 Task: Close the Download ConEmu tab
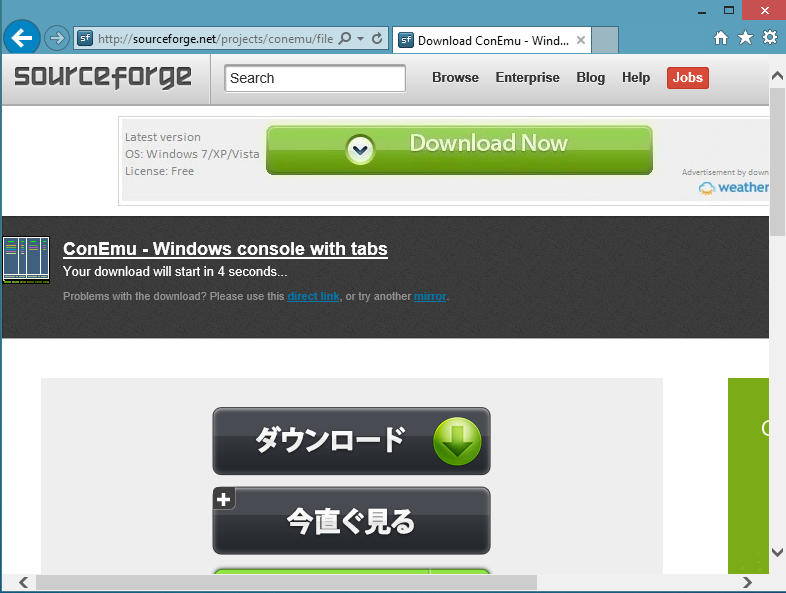click(x=580, y=40)
